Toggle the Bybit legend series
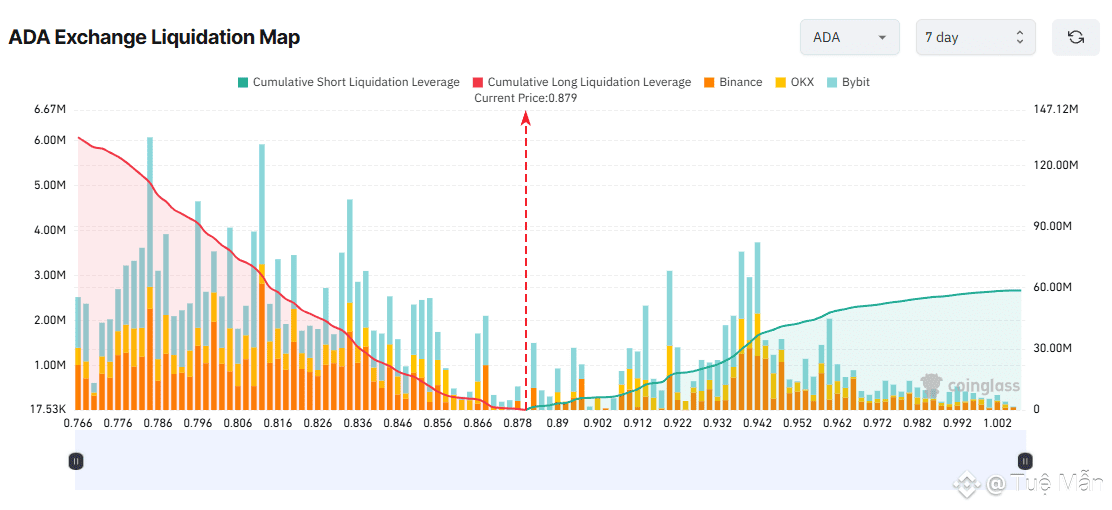This screenshot has width=1112, height=510. click(x=848, y=82)
